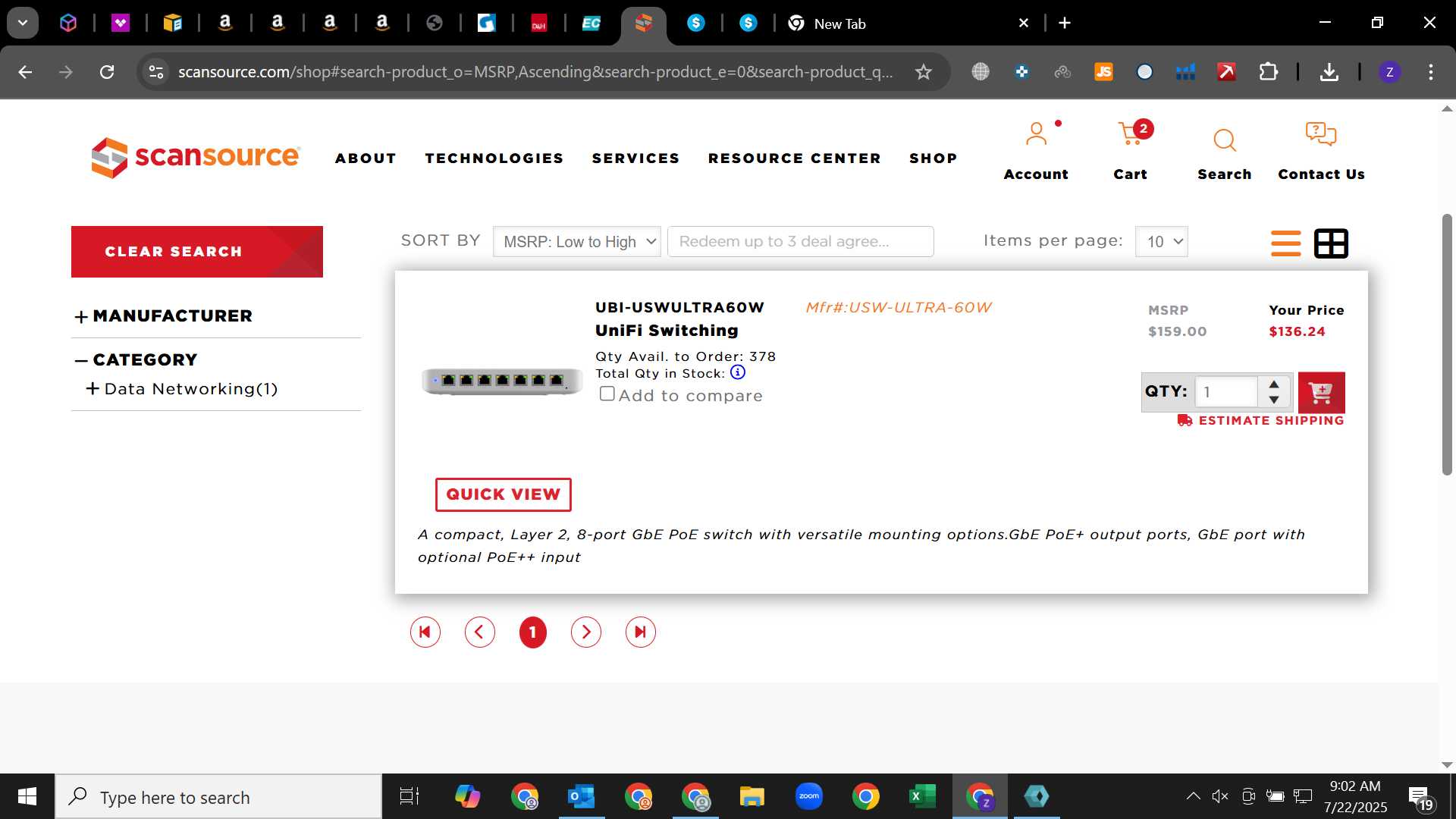This screenshot has width=1456, height=819.
Task: Click the deal agreement redeem field
Action: (800, 241)
